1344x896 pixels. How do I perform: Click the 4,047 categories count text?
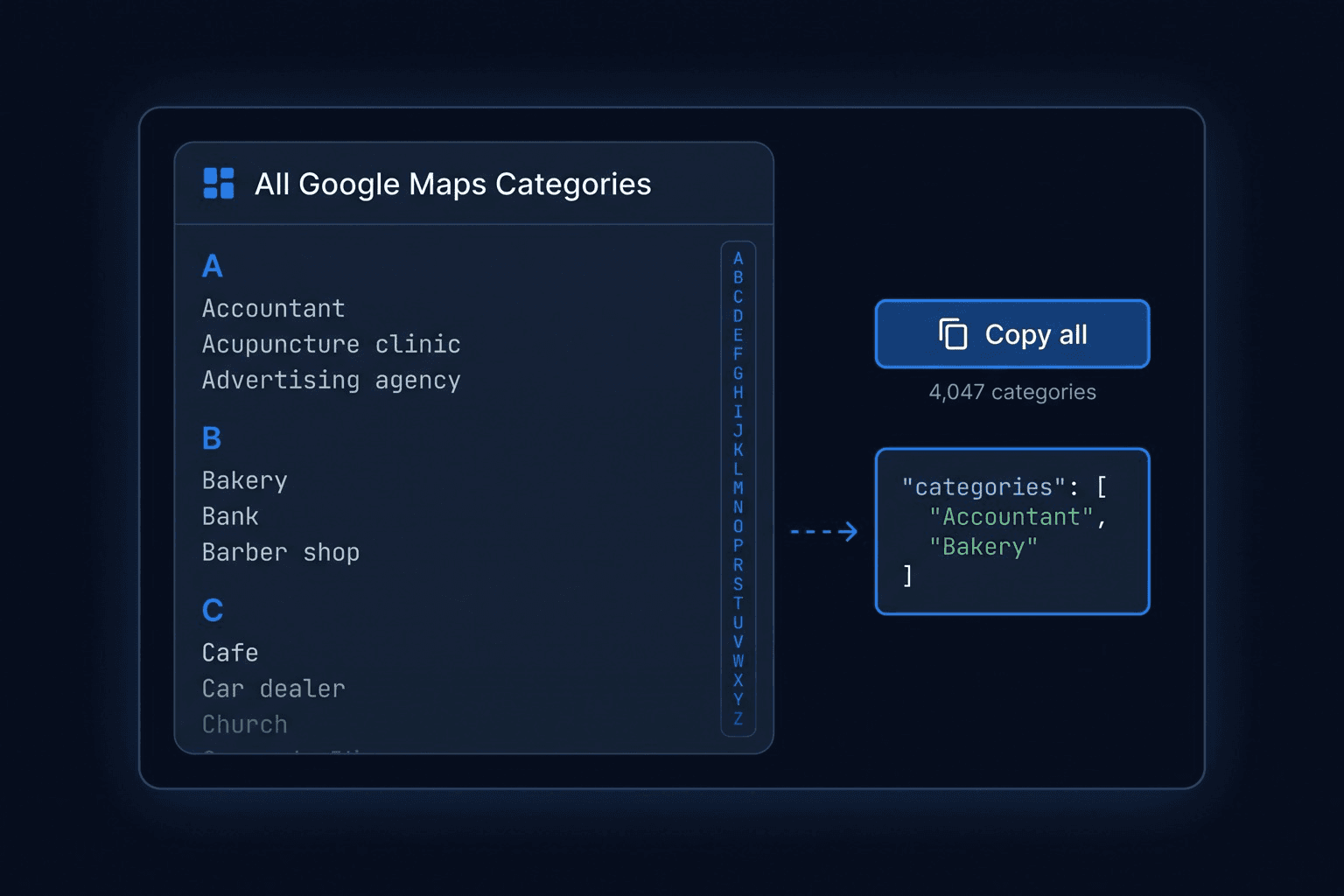click(x=1012, y=392)
